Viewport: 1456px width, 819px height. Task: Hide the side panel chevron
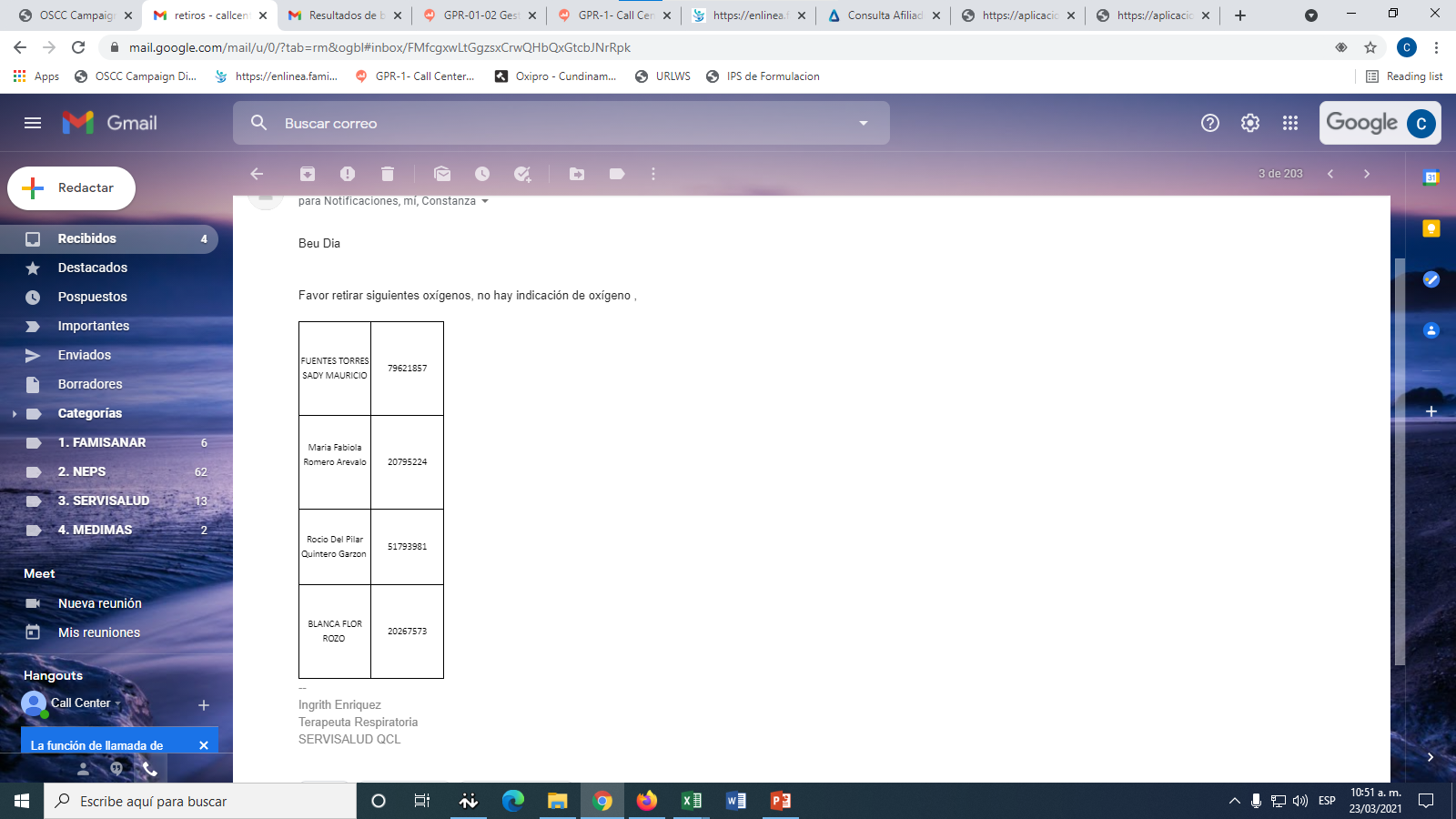click(x=1431, y=757)
